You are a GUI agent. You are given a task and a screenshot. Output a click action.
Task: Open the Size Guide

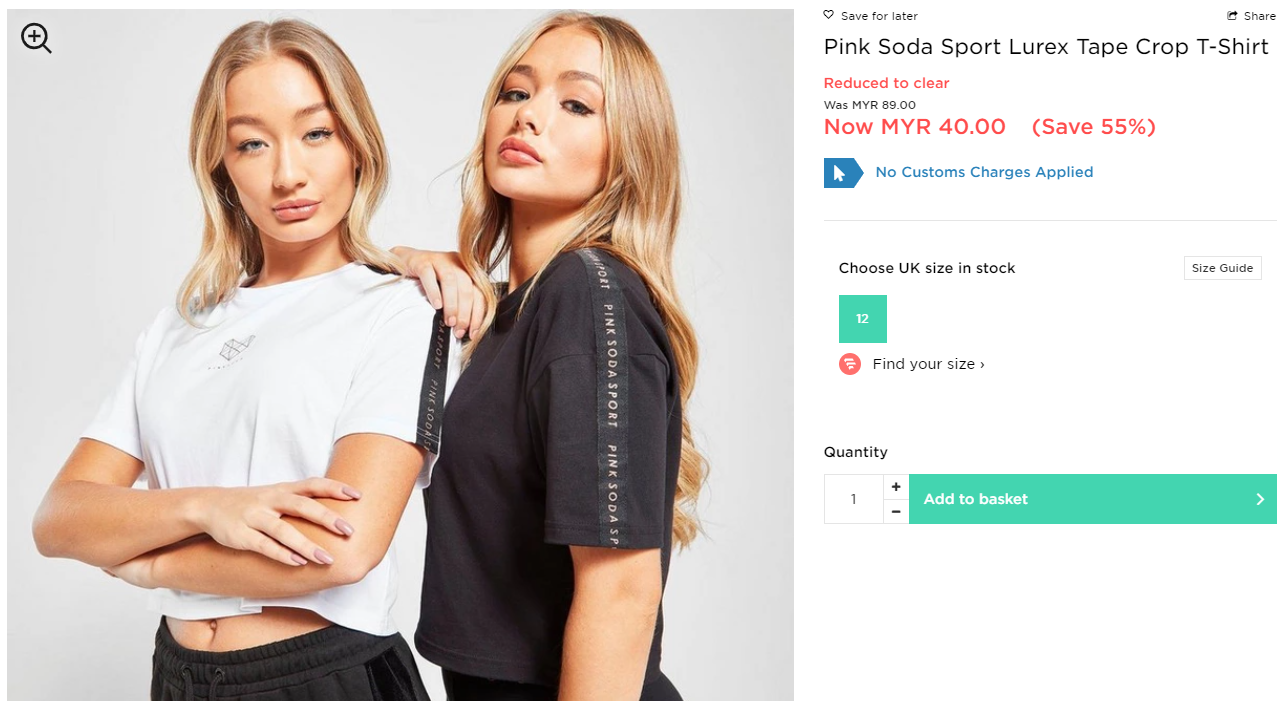pyautogui.click(x=1222, y=268)
